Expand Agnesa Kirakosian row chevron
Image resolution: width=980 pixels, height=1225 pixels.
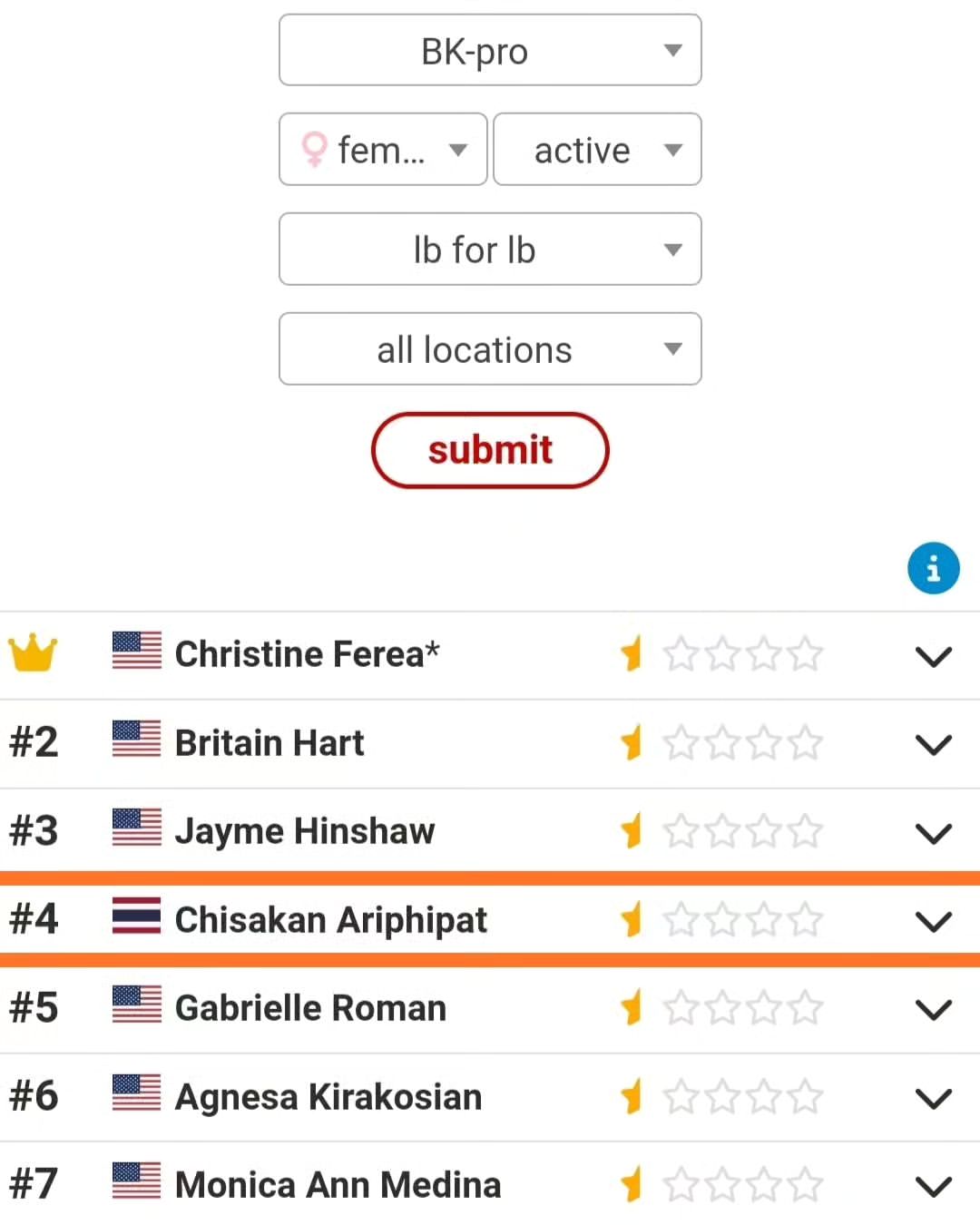pos(933,1099)
